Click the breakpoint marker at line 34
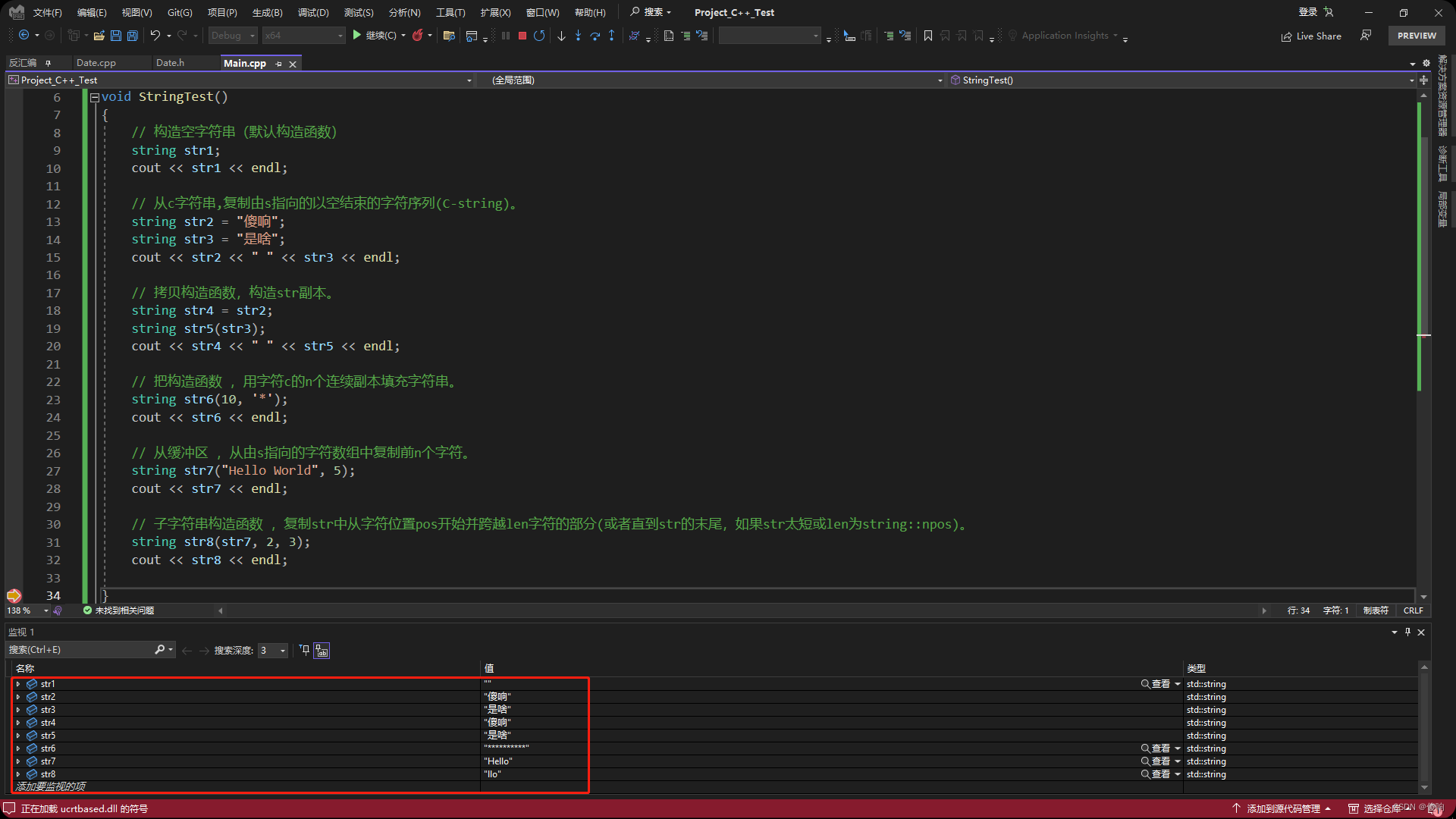This screenshot has width=1456, height=819. pyautogui.click(x=14, y=596)
